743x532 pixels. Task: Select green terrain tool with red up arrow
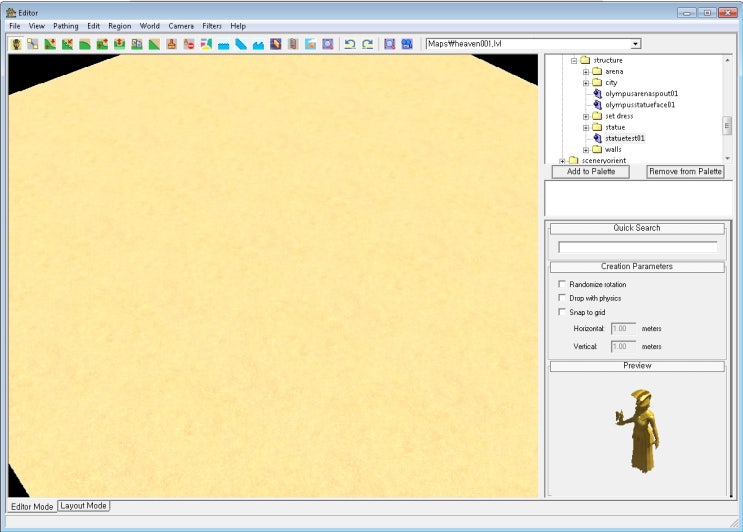[119, 44]
